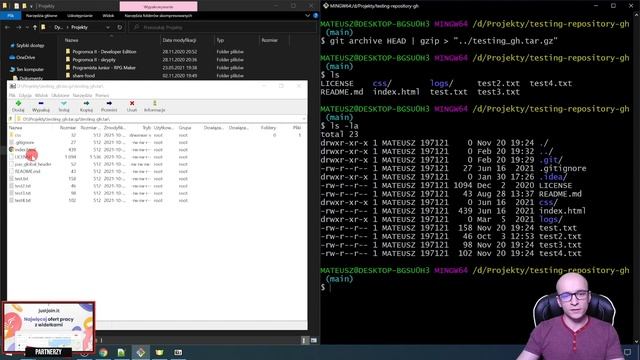Viewport: 640px width, 360px height.
Task: Open the Widok ribbon tab in Explorer
Action: 109,16
